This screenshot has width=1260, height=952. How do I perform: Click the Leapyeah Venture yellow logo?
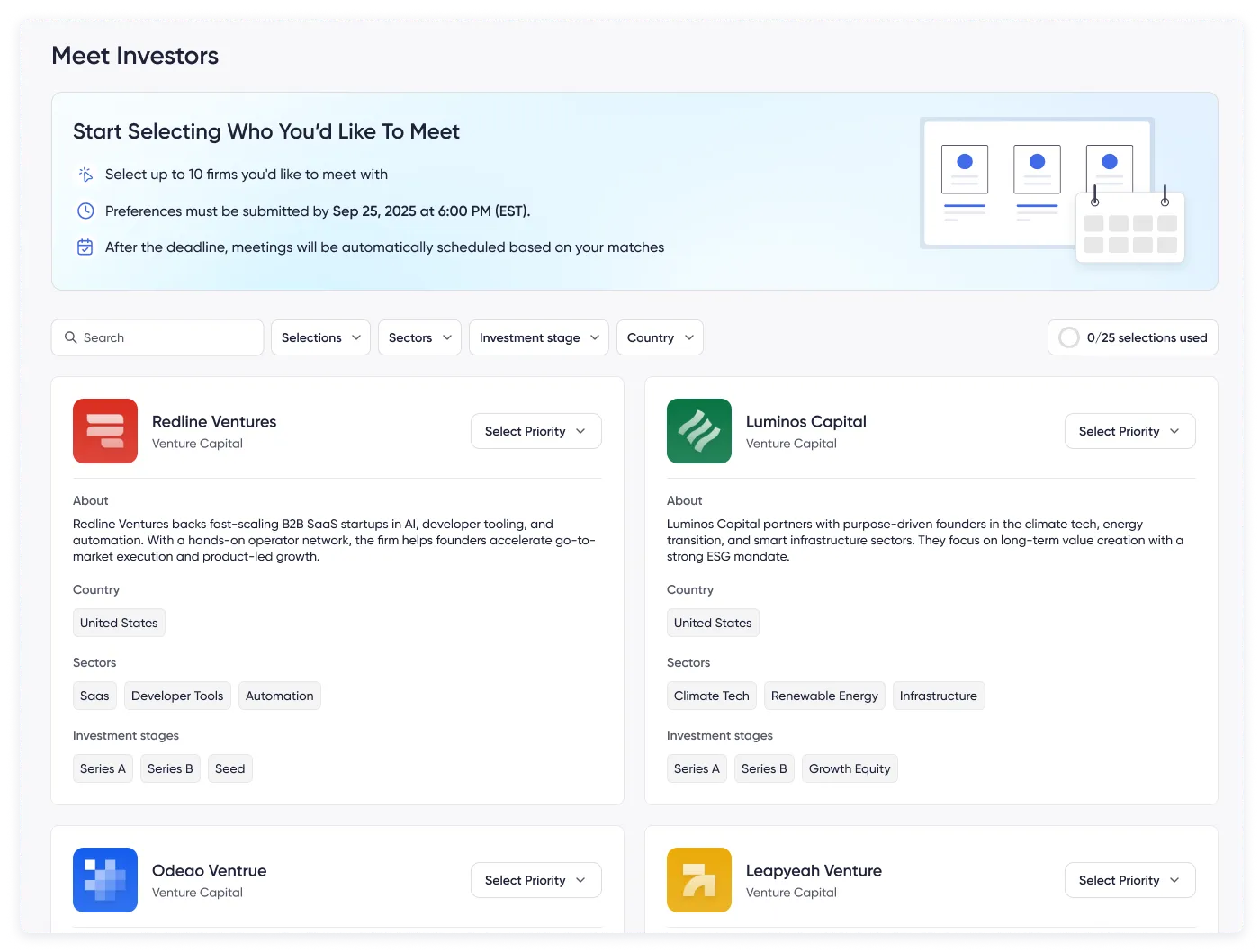[x=699, y=880]
